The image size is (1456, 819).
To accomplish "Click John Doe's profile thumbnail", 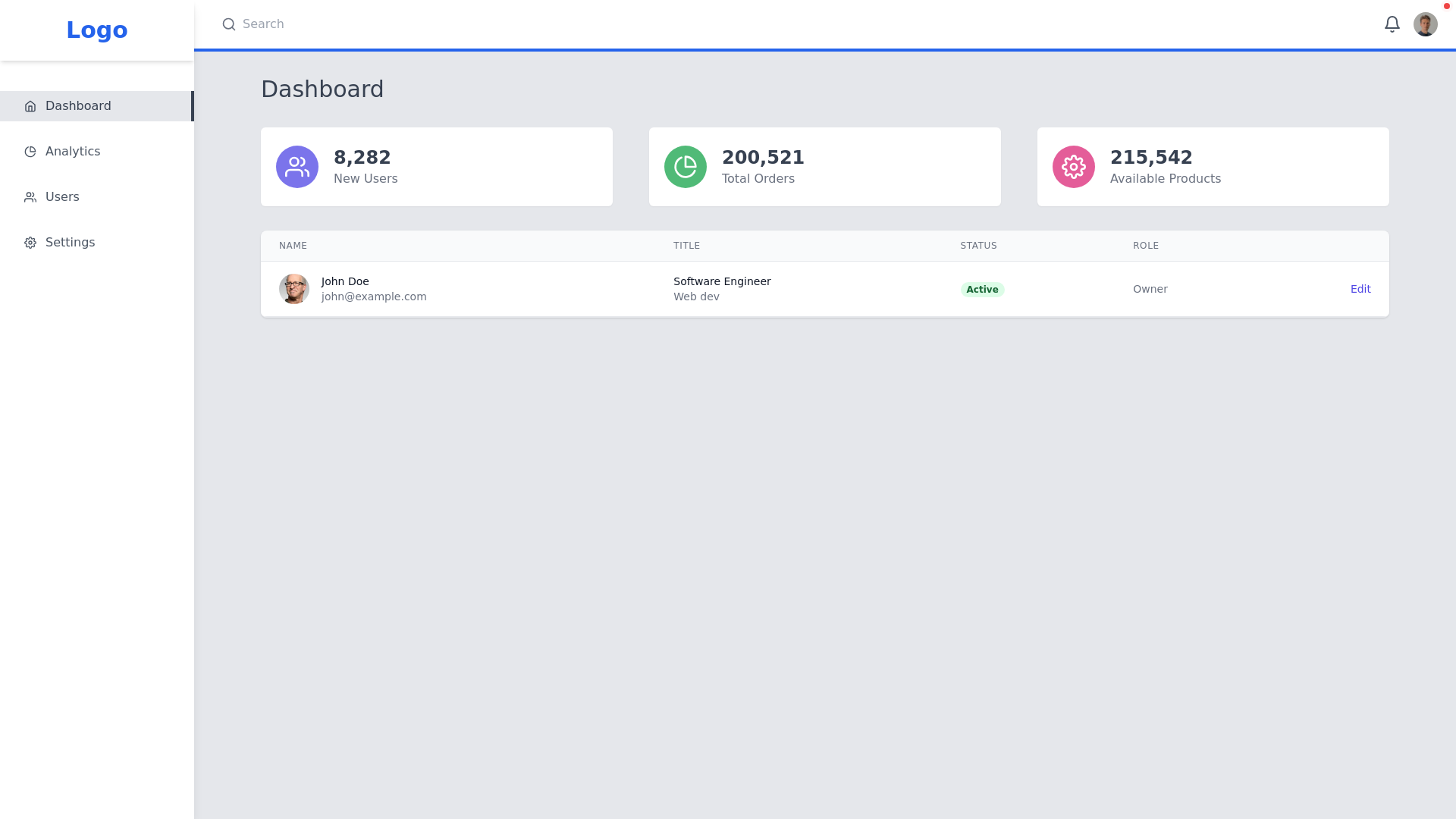I will pyautogui.click(x=294, y=289).
